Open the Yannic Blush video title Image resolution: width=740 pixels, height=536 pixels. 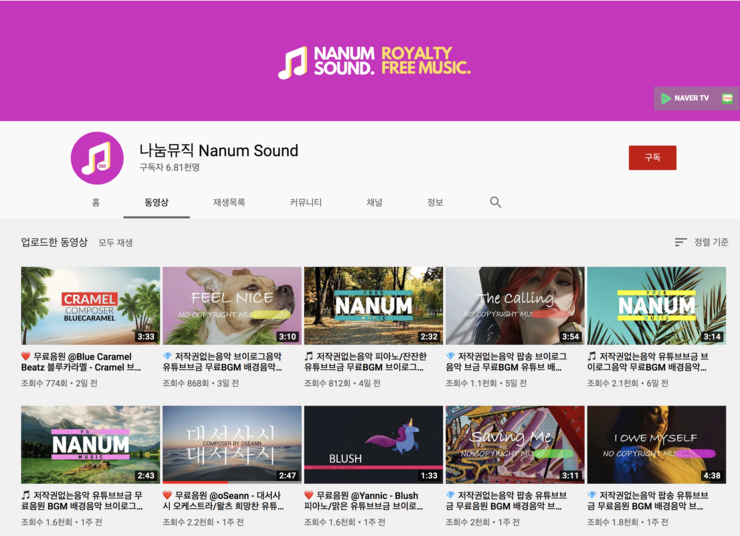click(364, 501)
